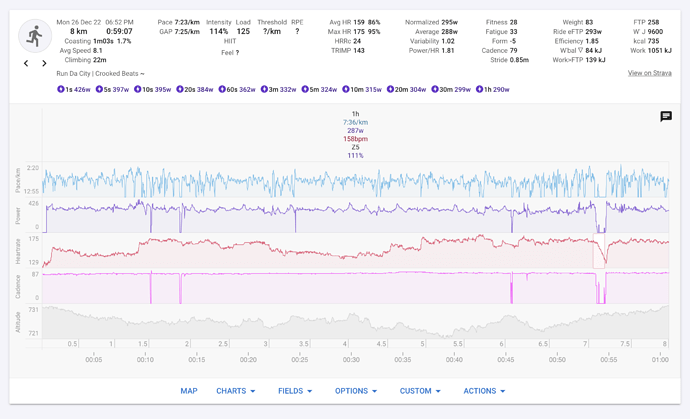Click the kcal 735 value
Viewport: 690px width, 419px height.
653,41
